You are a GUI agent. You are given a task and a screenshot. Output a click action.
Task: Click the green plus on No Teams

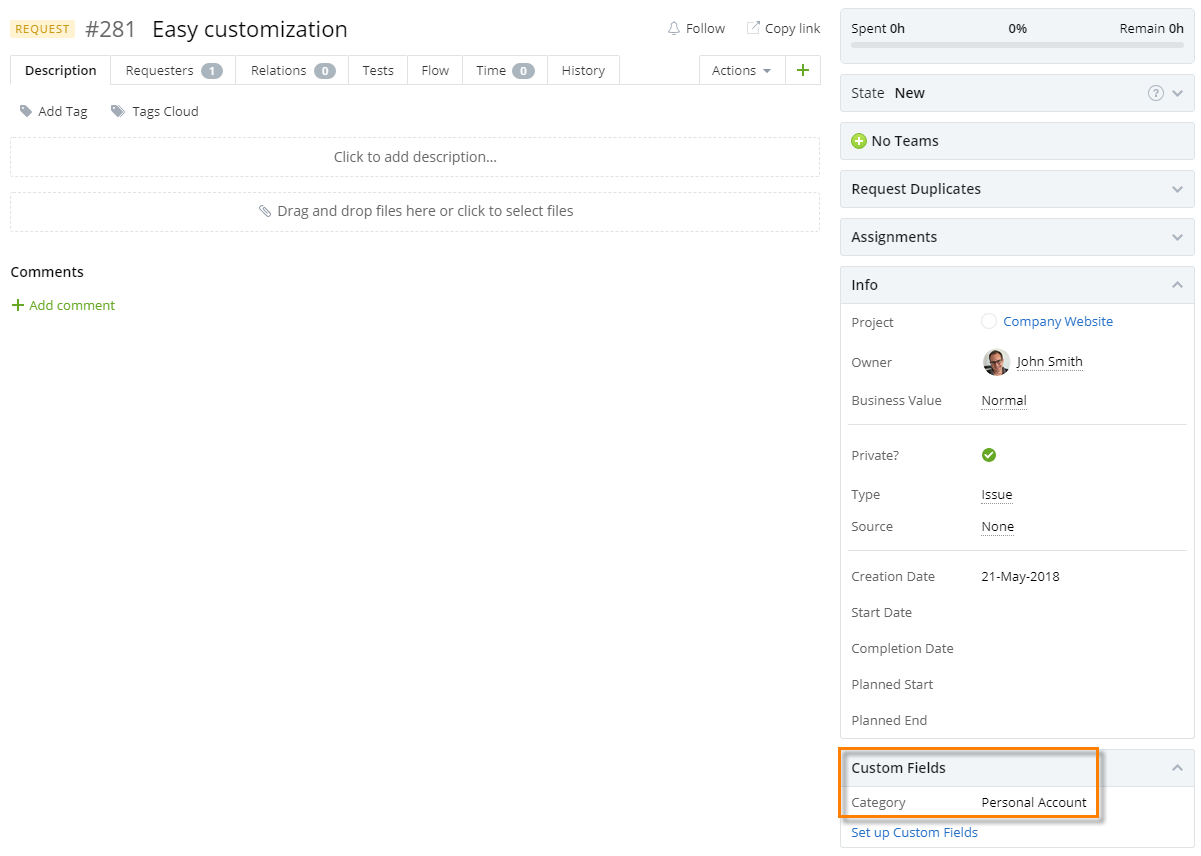click(x=859, y=140)
